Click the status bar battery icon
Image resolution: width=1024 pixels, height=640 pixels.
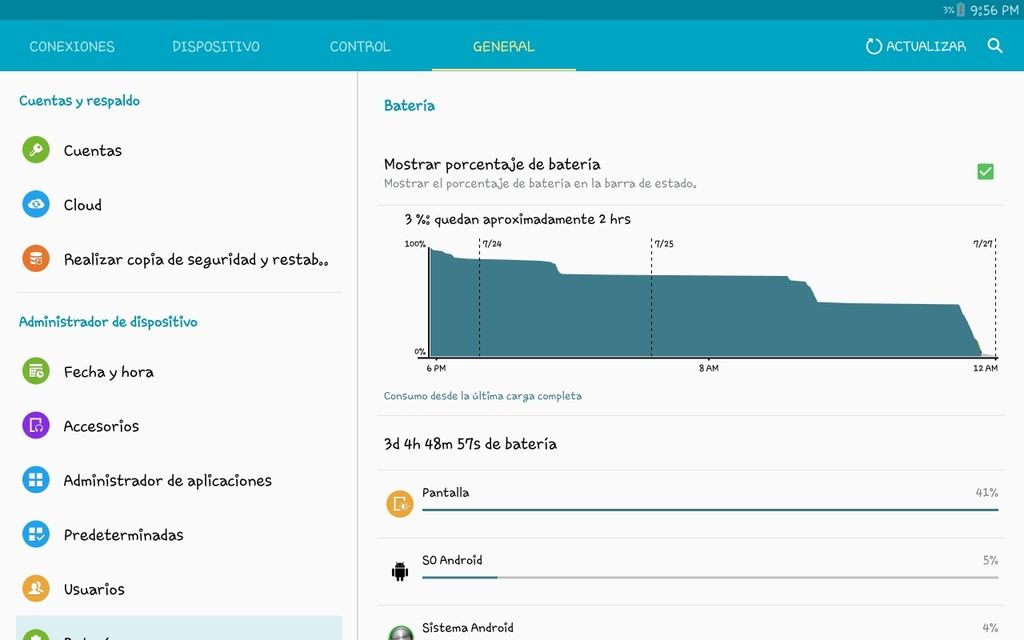pos(961,10)
